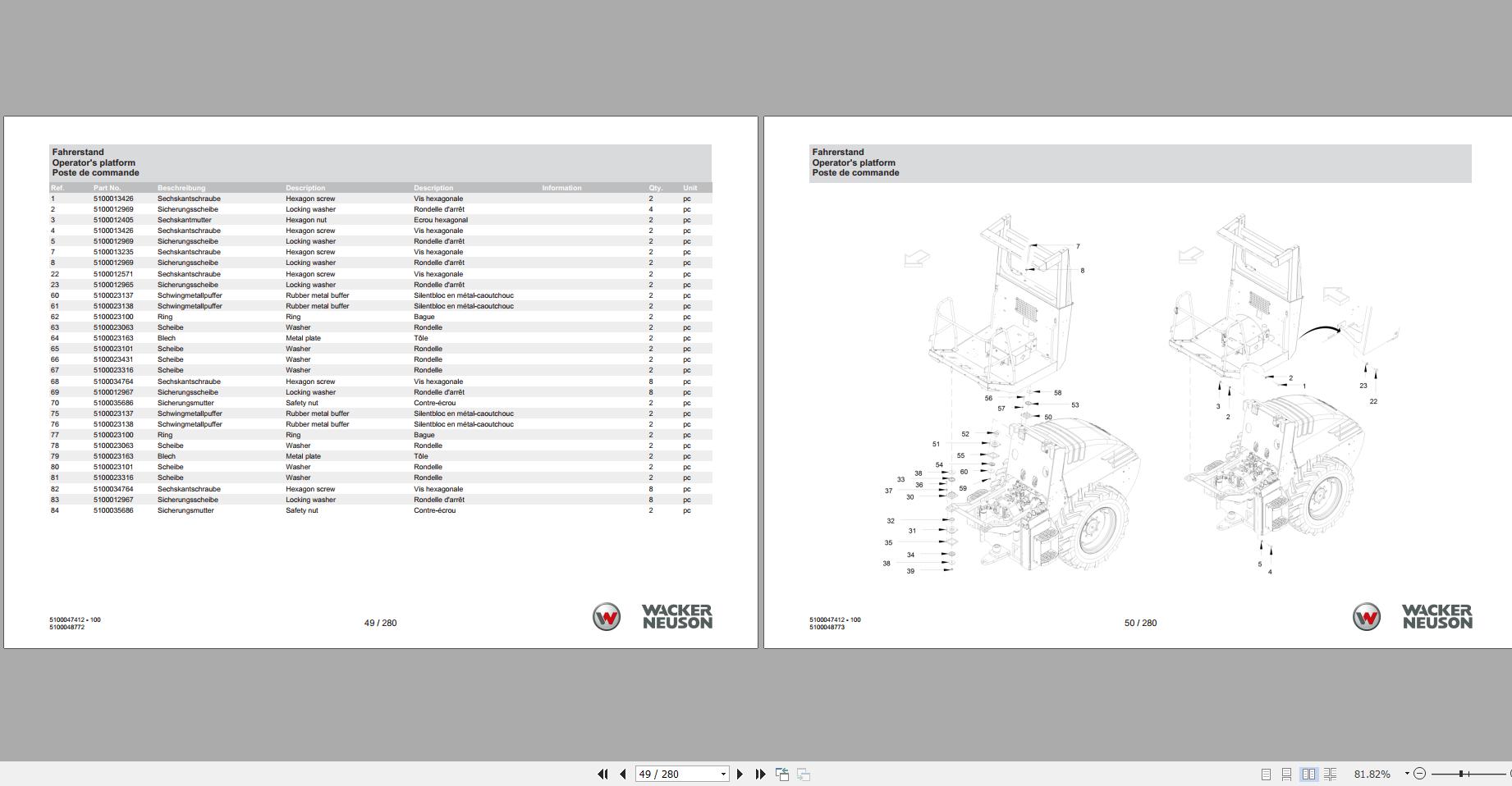The height and width of the screenshot is (786, 1512).
Task: Click 'Contre-écrou' in row 84
Action: (435, 510)
